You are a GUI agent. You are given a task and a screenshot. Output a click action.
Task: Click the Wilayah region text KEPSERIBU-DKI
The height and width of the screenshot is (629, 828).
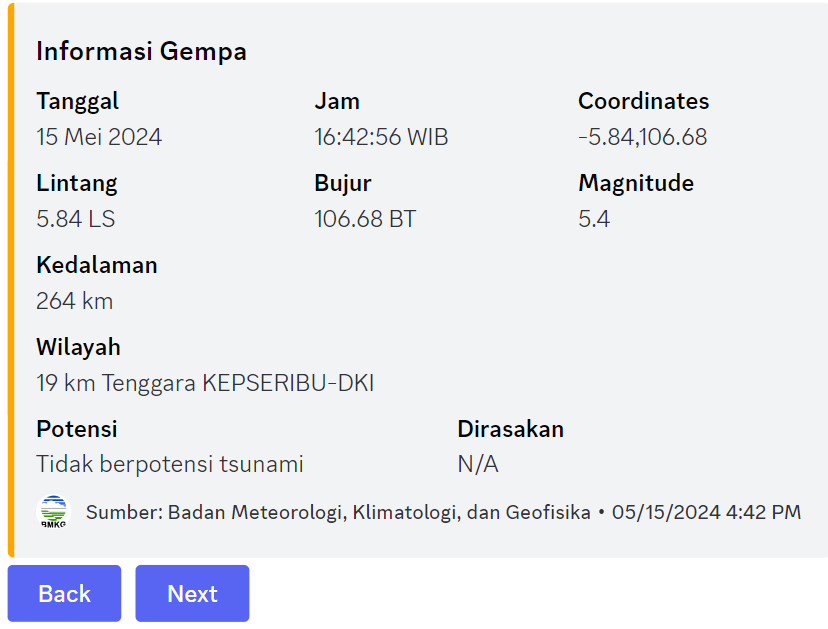[289, 383]
